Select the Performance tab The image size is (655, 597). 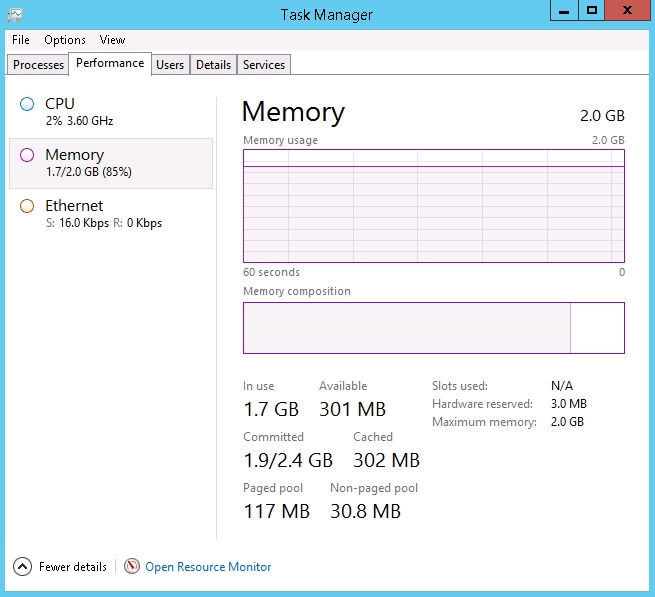pyautogui.click(x=110, y=64)
